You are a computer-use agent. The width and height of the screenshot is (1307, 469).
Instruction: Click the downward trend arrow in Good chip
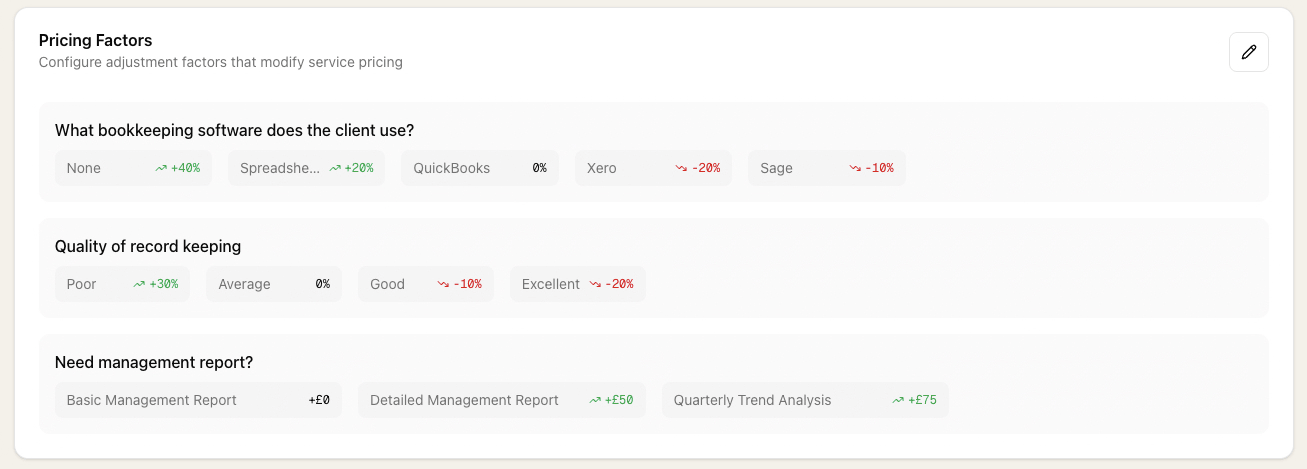coord(443,284)
